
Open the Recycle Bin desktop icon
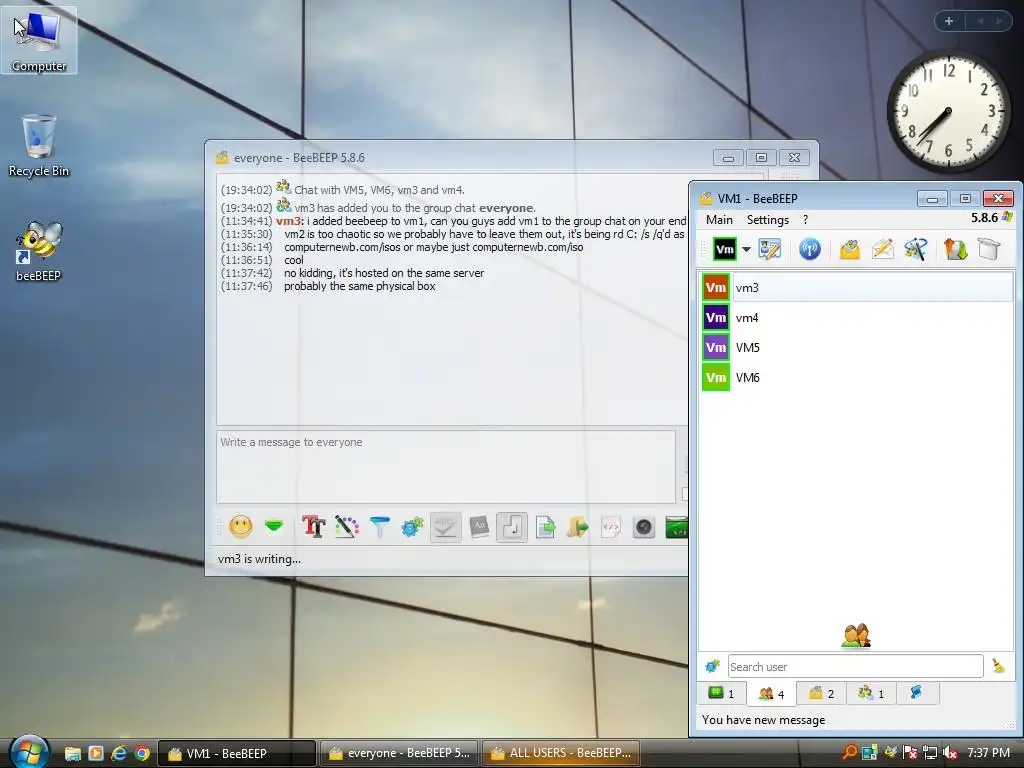click(x=39, y=146)
